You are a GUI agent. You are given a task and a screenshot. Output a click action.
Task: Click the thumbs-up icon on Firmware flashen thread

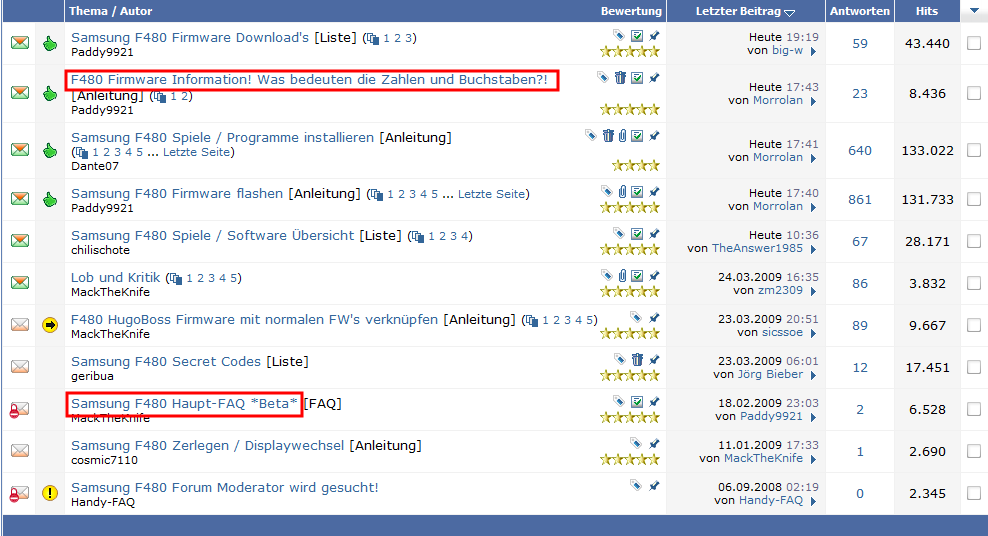click(x=50, y=200)
